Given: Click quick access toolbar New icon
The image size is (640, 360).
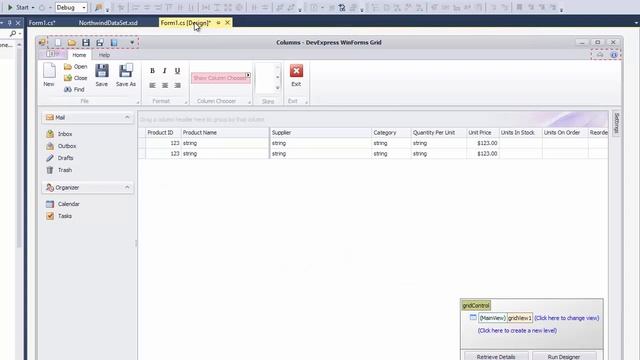Looking at the screenshot, I should [x=58, y=42].
